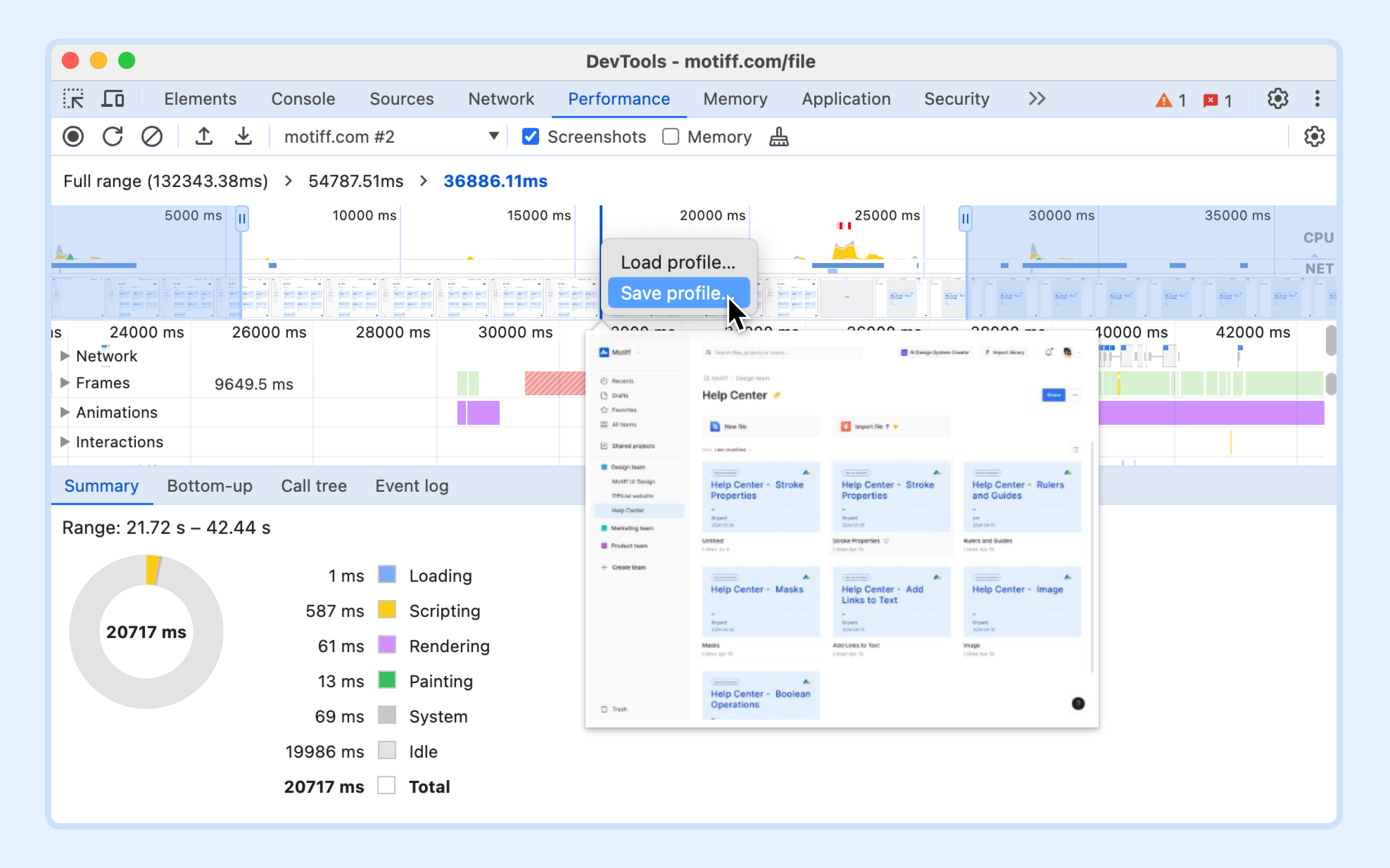Click the 36886.11ms breadcrumb
1390x868 pixels.
pos(495,181)
